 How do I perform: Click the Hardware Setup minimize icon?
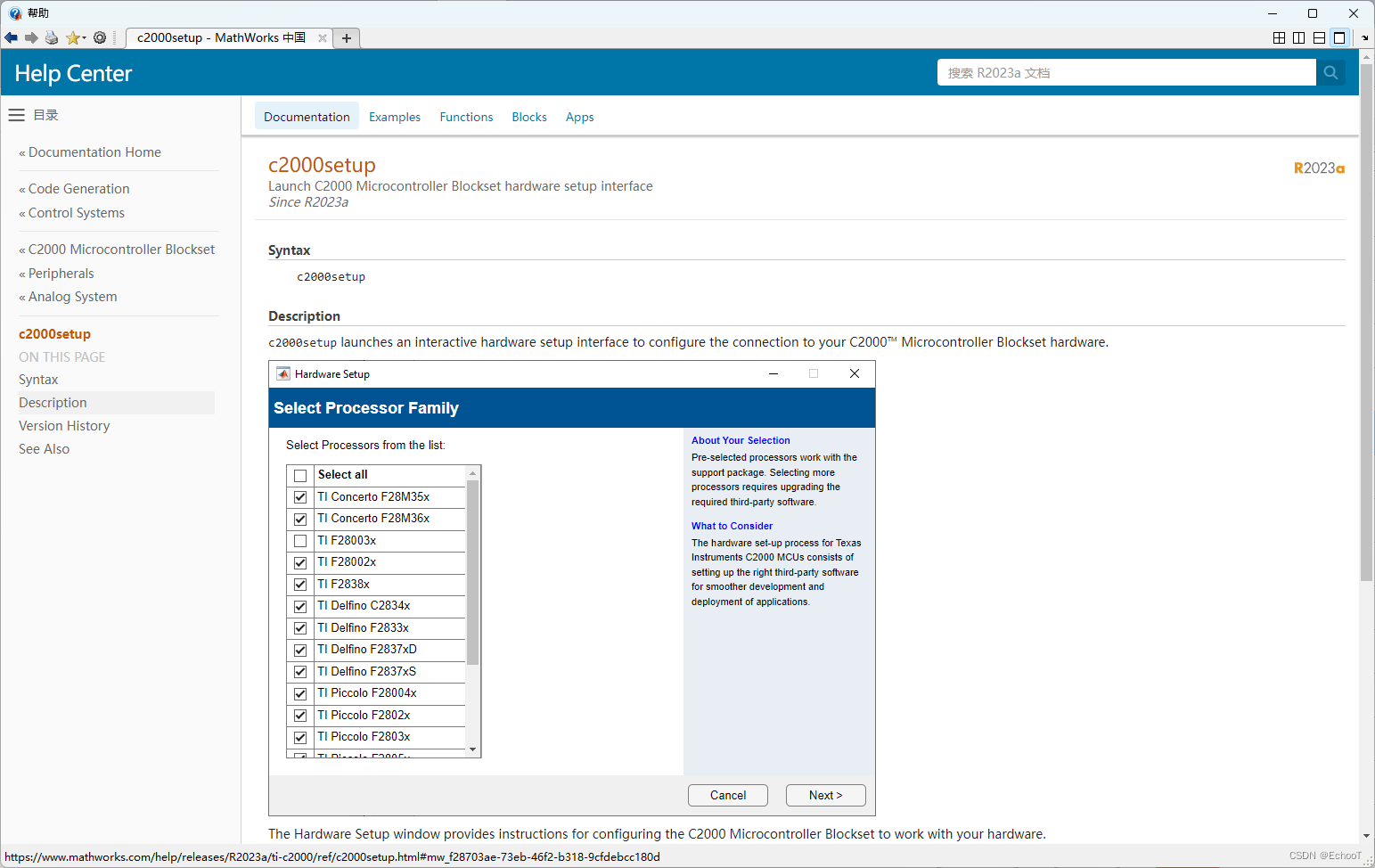[773, 373]
